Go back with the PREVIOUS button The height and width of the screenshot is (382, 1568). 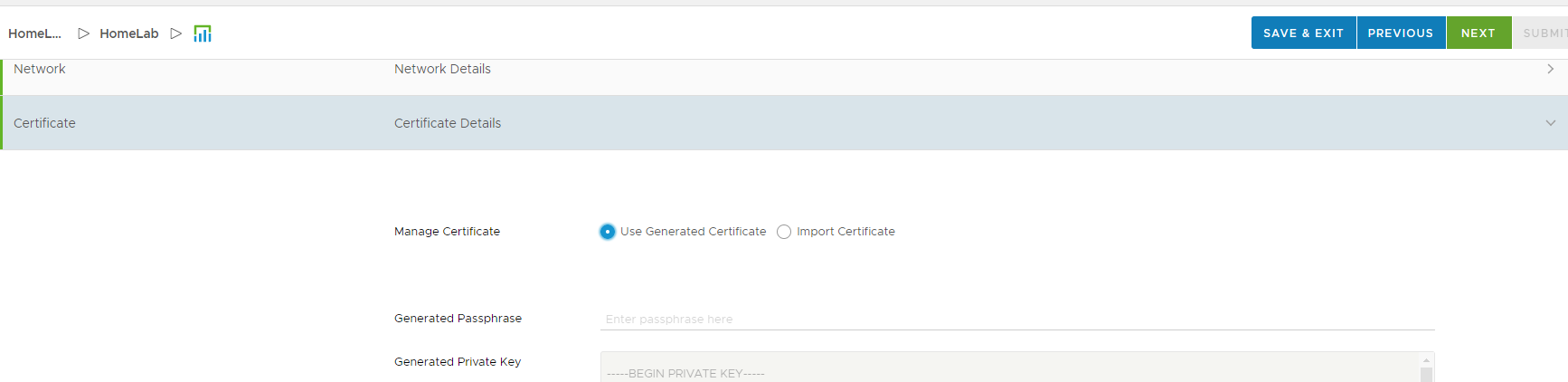point(1400,33)
